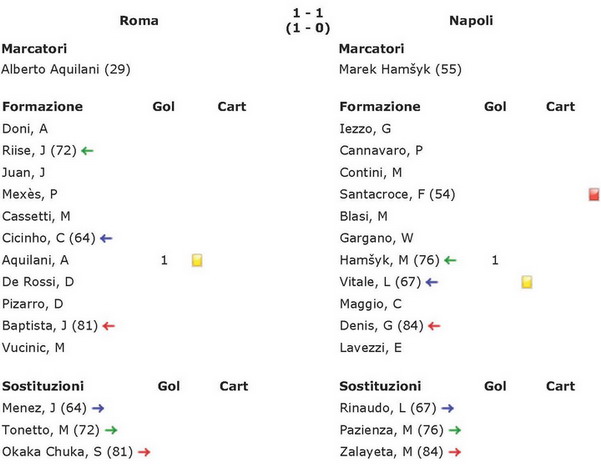Click Vitale's yellow card icon
Screen dimensions: 601x468
click(x=527, y=282)
